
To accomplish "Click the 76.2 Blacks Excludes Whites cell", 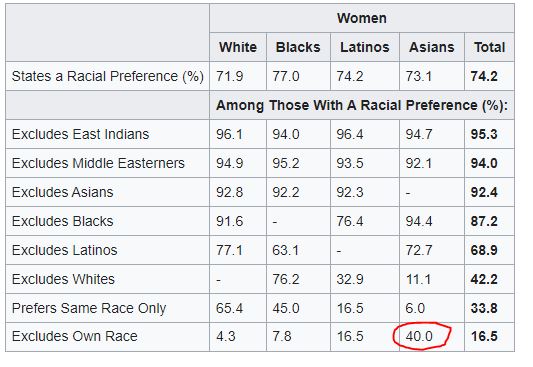I will [286, 280].
